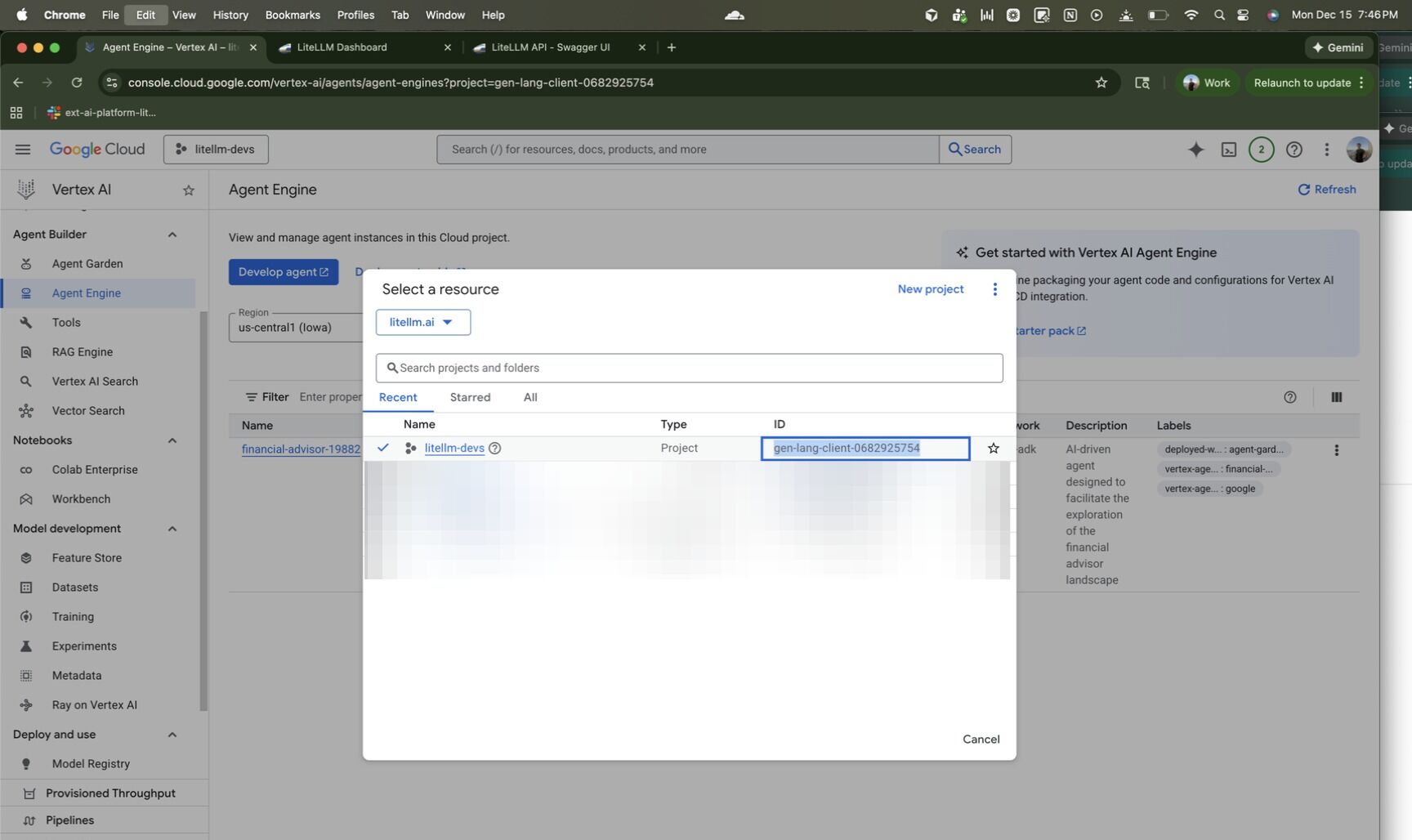Image resolution: width=1412 pixels, height=840 pixels.
Task: Reload the page in Chrome
Action: click(77, 83)
